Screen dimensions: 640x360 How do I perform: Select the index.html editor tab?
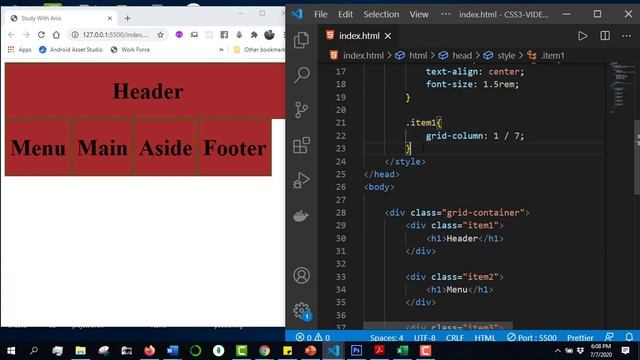359,36
